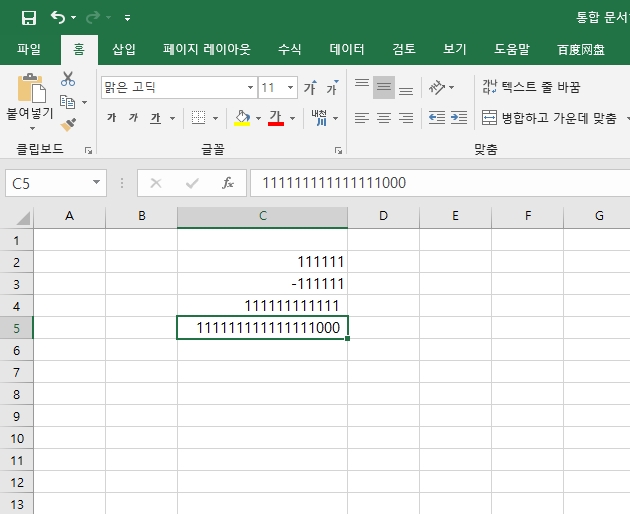
Task: Select cell C4 containing 111111111111
Action: 262,306
